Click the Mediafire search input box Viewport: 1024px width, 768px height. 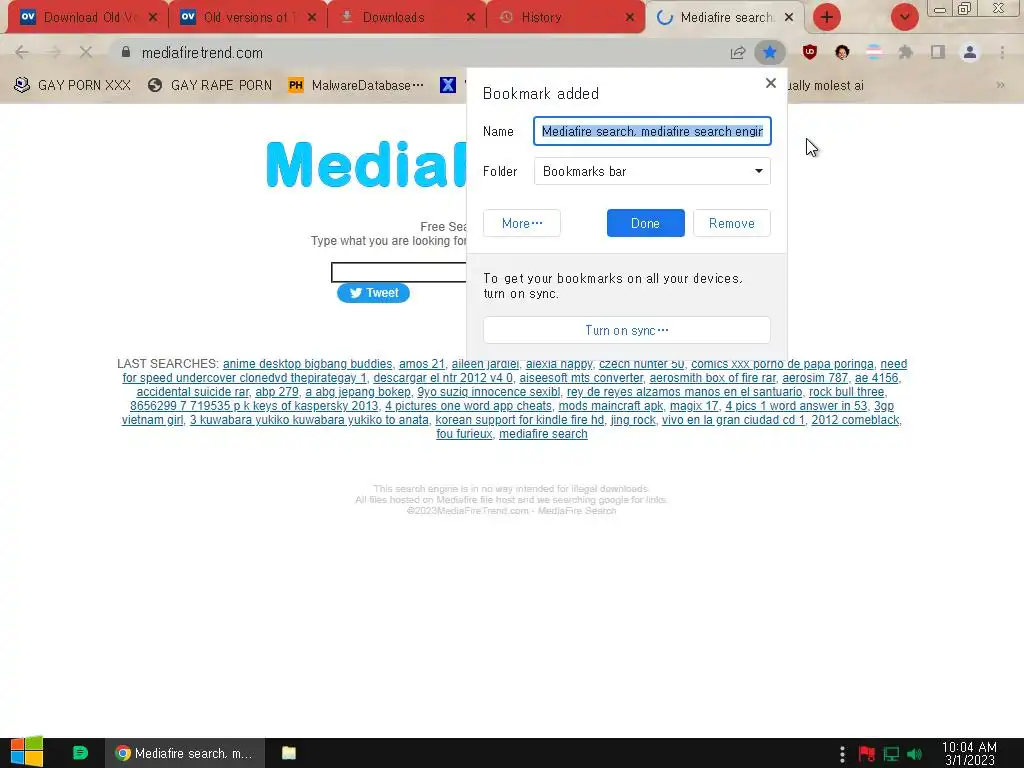click(399, 272)
